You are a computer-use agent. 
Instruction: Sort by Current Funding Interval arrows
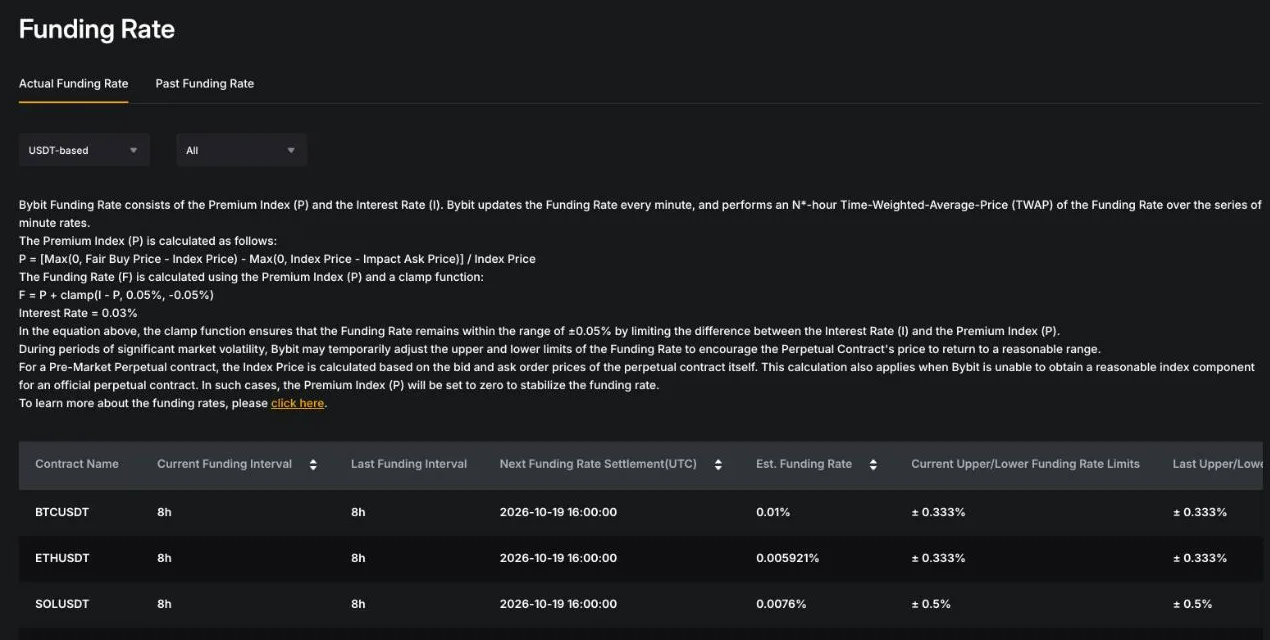click(313, 464)
